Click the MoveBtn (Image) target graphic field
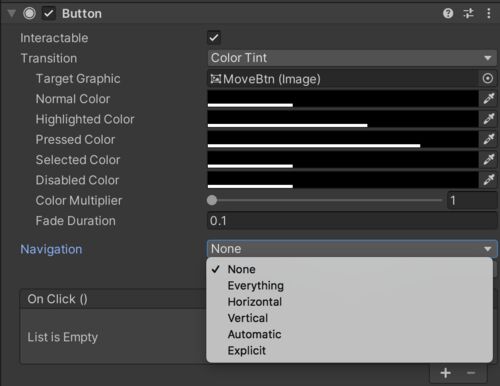Viewport: 500px width, 386px height. pyautogui.click(x=343, y=79)
